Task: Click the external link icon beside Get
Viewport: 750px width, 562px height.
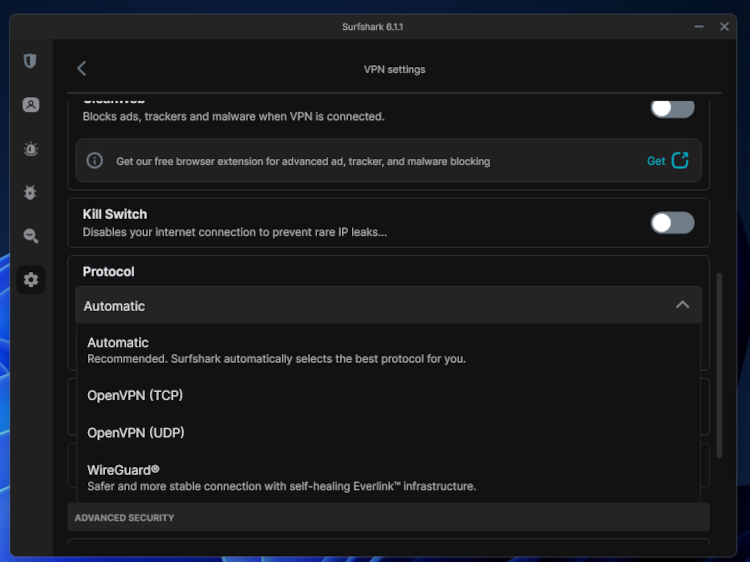Action: pyautogui.click(x=680, y=160)
